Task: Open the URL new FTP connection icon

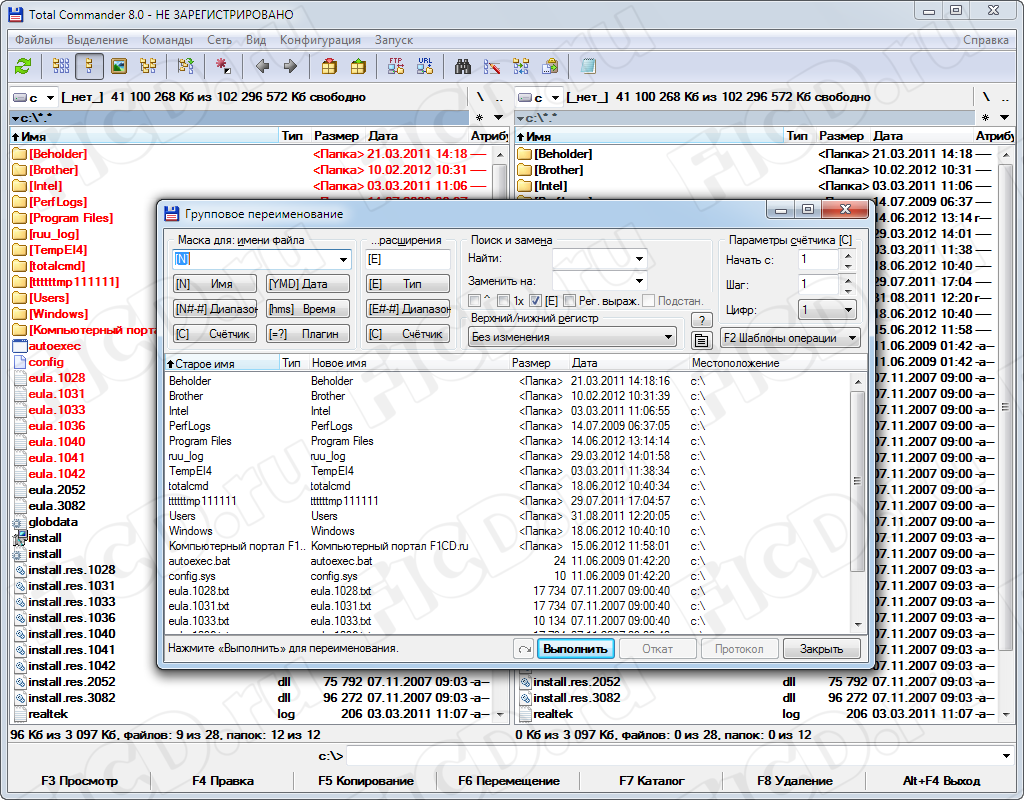Action: point(425,66)
